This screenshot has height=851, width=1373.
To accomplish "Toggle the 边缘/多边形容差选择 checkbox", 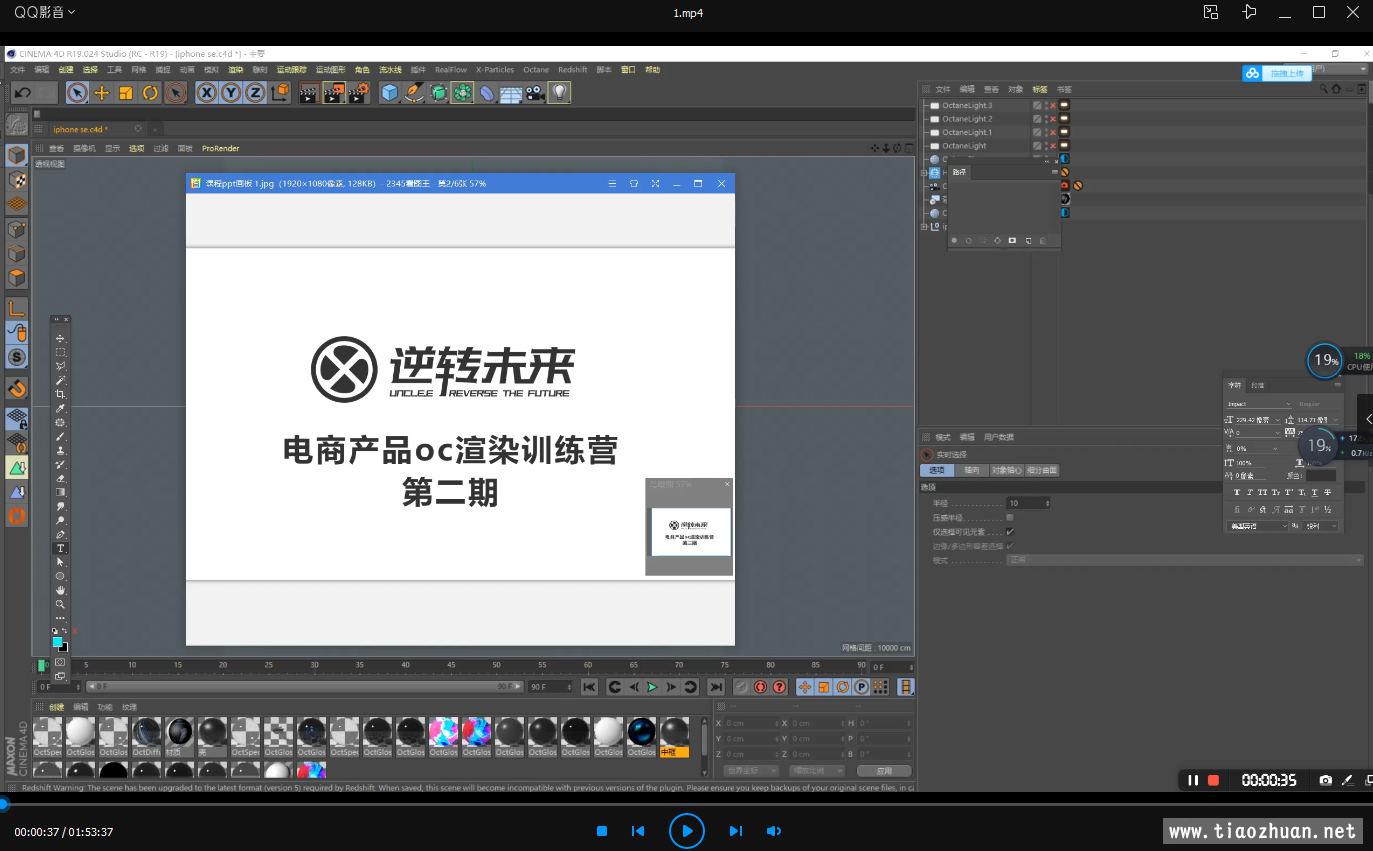I will click(x=1010, y=545).
